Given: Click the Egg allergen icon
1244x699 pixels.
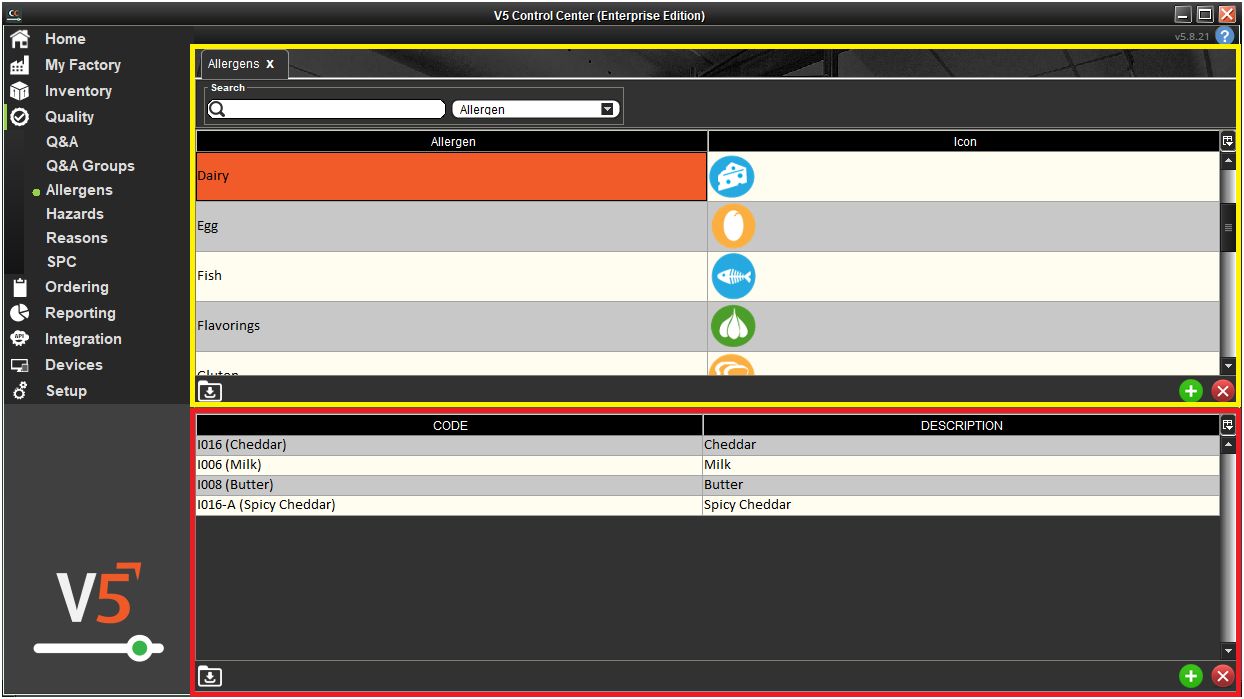Looking at the screenshot, I should [x=733, y=226].
